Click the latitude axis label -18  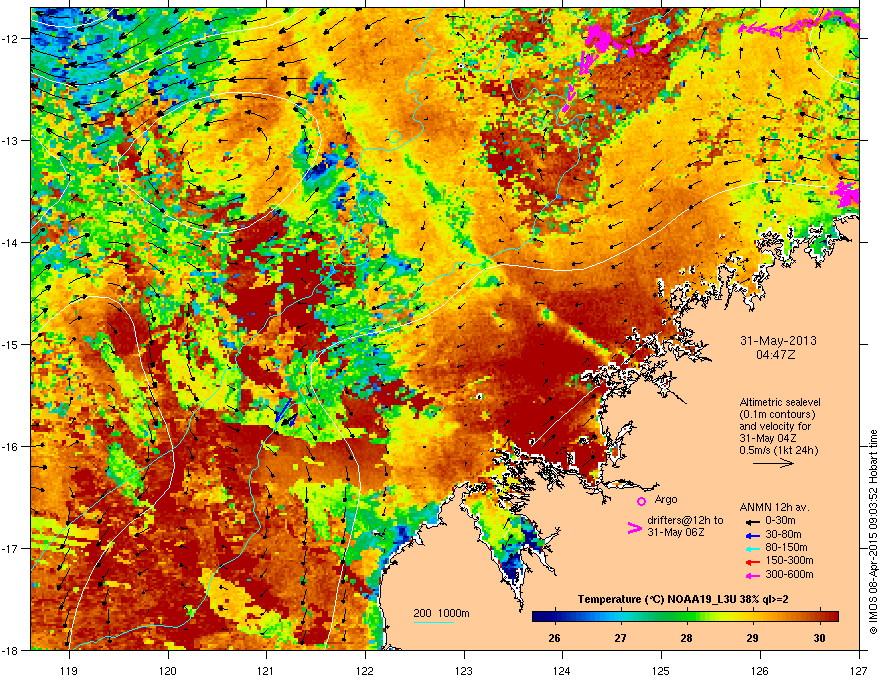tap(11, 650)
